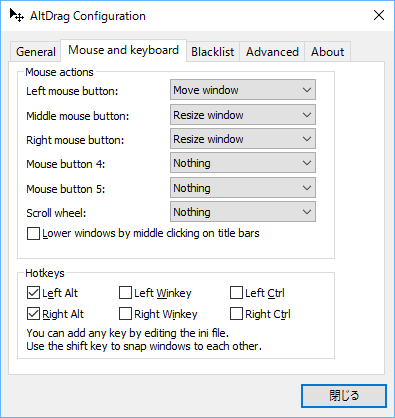Click the 閉じる button
Image resolution: width=395 pixels, height=418 pixels.
click(344, 396)
